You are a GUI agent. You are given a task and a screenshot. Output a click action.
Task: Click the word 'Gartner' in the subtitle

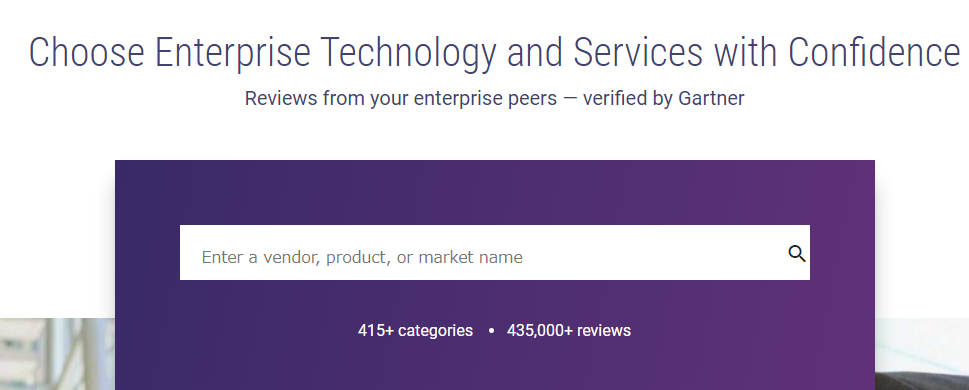tap(711, 98)
